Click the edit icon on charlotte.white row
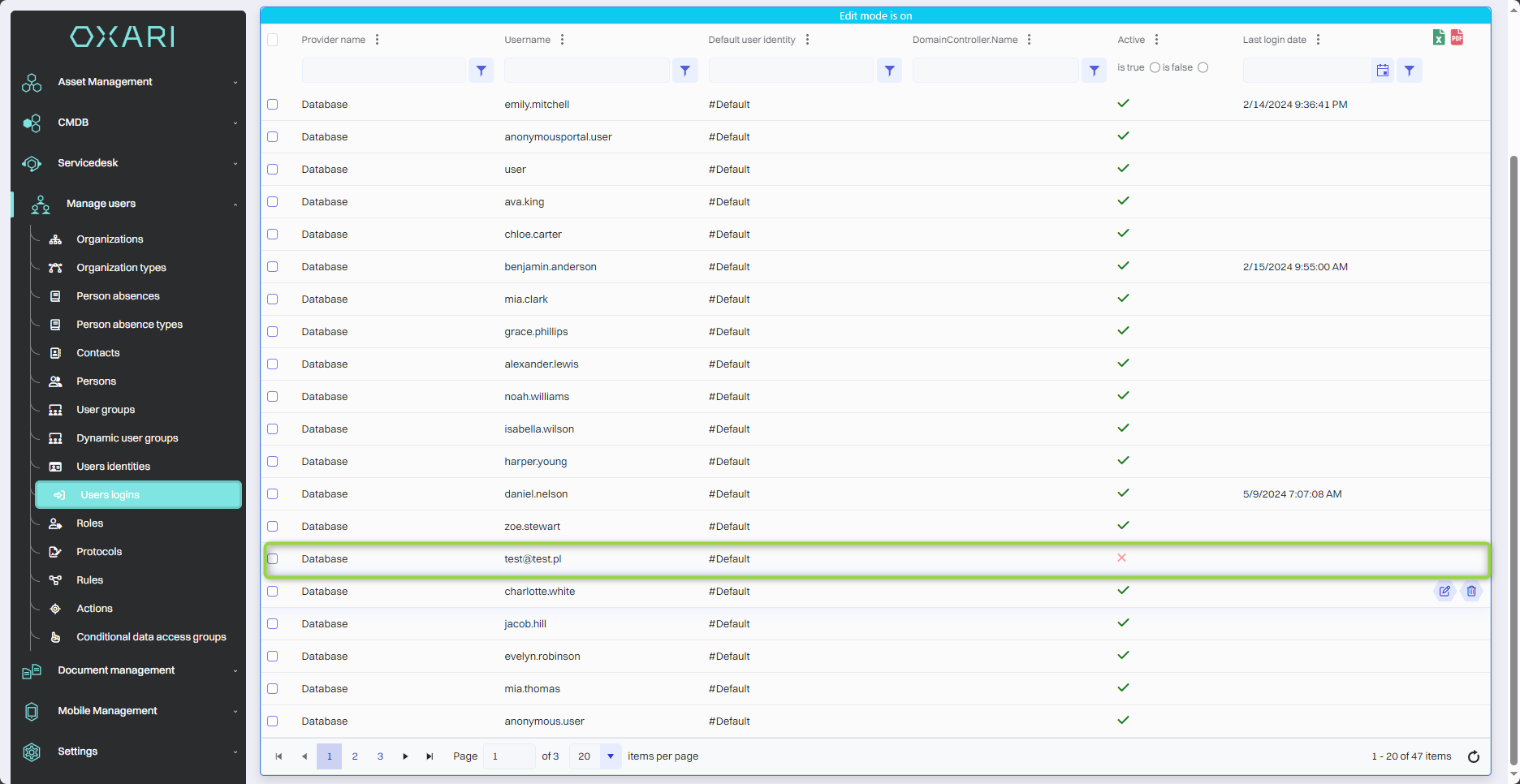1520x784 pixels. (1444, 592)
